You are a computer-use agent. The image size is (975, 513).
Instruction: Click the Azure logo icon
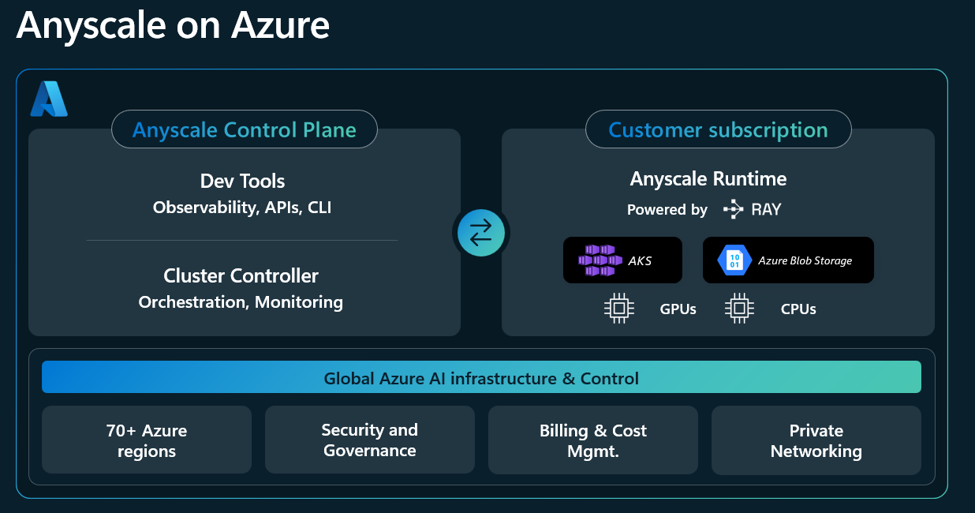[x=49, y=99]
